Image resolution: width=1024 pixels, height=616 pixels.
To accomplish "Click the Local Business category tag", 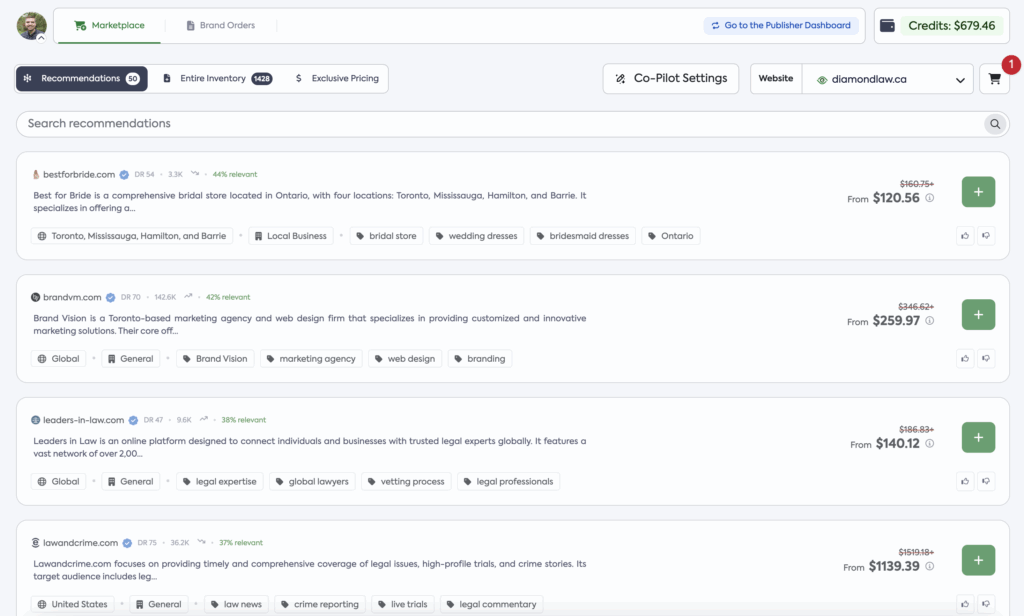I will point(290,236).
